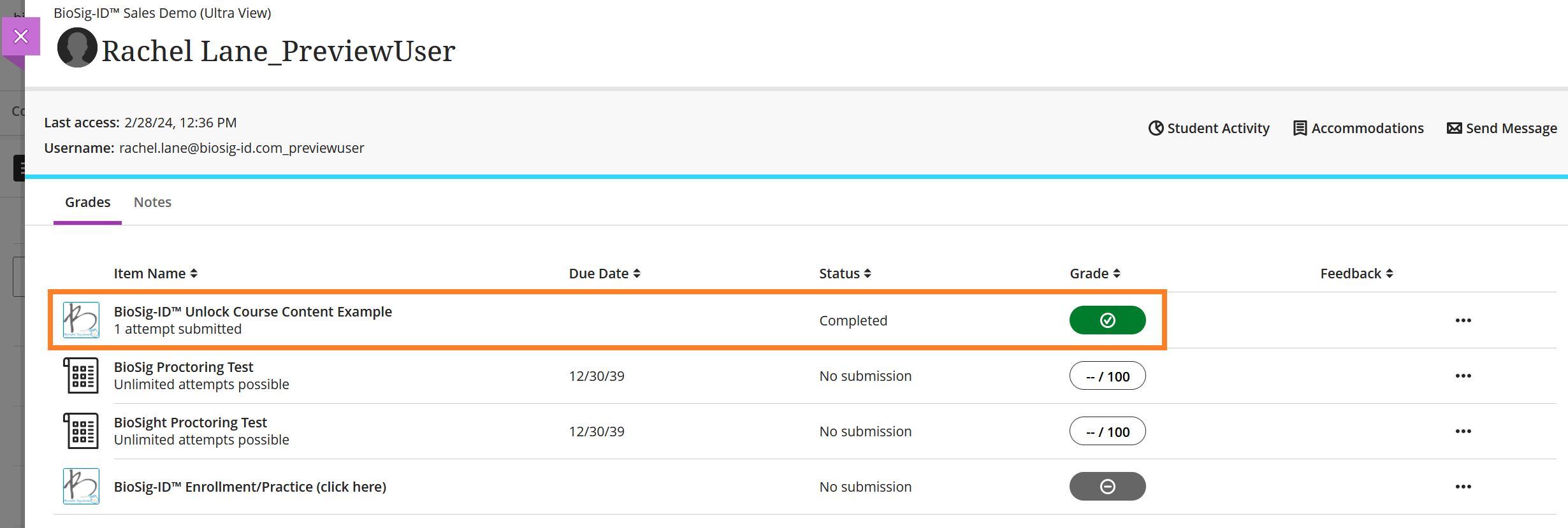Screen dimensions: 1568x528
Task: Click the BioSig-ID Sales Demo course title
Action: [x=163, y=13]
